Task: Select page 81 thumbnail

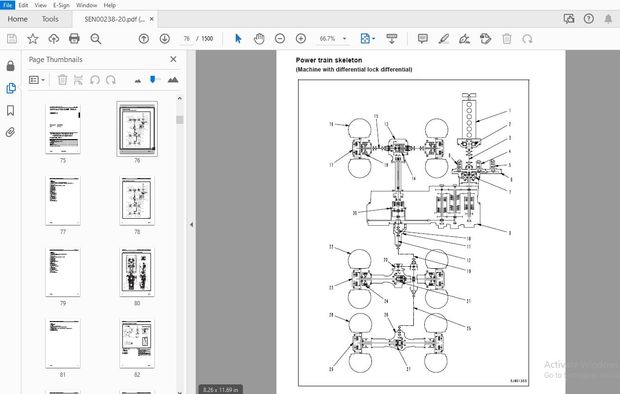Action: (x=63, y=343)
